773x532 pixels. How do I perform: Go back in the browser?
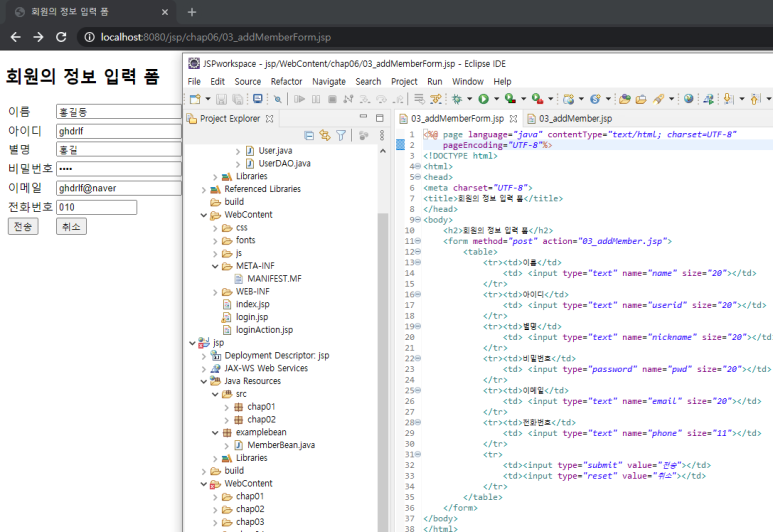coord(15,37)
